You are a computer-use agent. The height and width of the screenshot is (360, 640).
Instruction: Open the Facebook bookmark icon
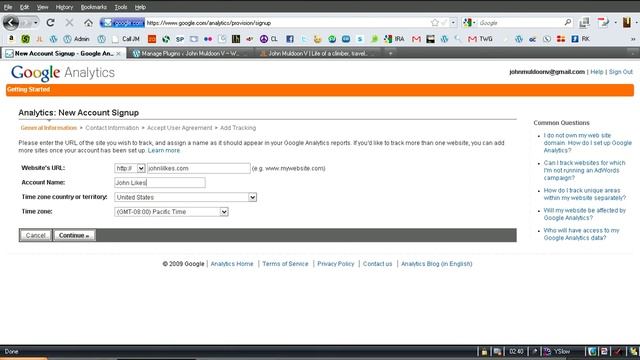pos(290,39)
